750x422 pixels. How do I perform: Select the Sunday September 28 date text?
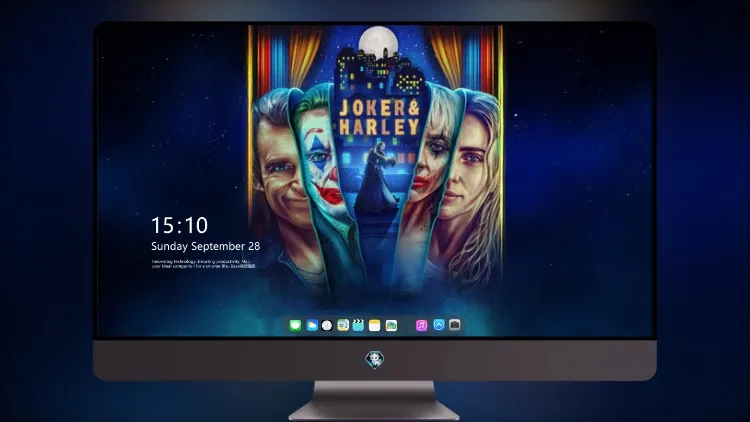(206, 246)
